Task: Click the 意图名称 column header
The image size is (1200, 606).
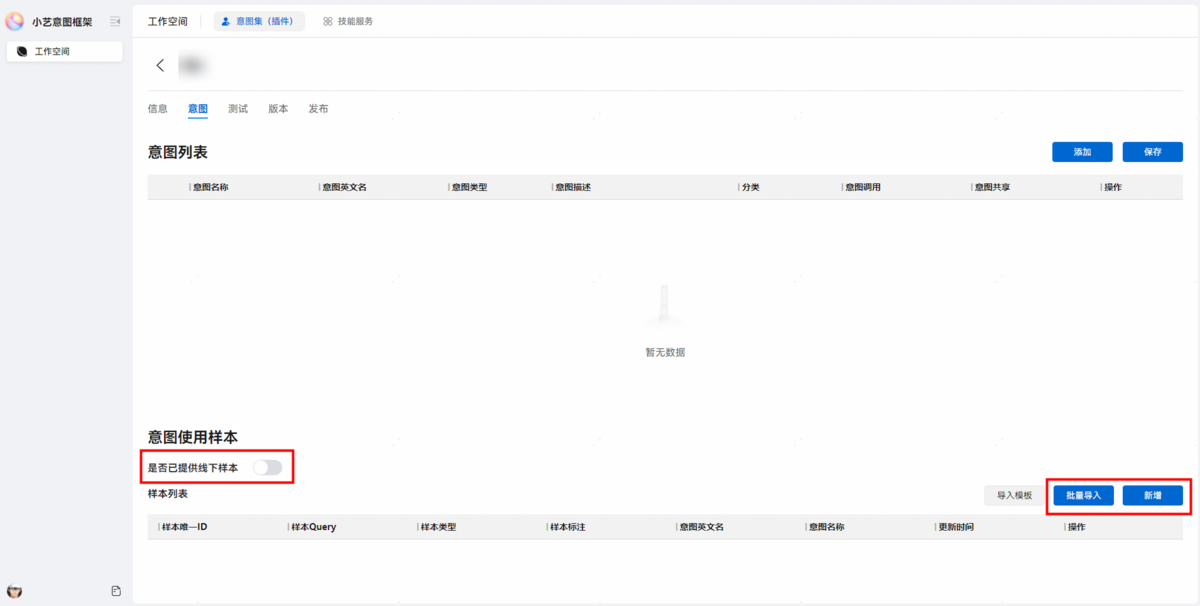Action: (211, 188)
